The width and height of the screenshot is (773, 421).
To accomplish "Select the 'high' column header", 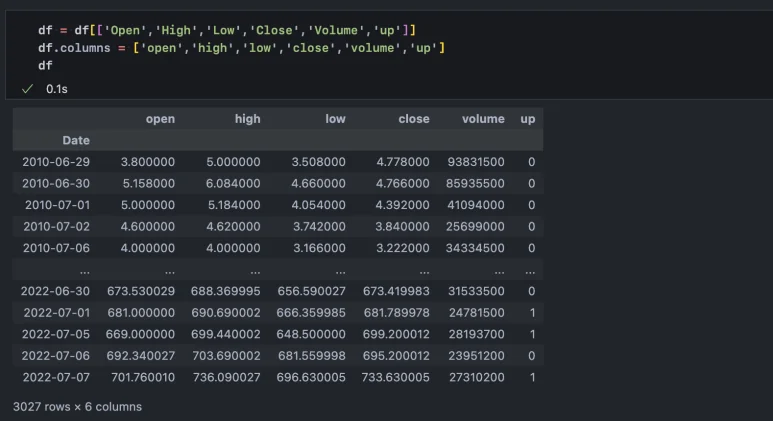I will (x=247, y=119).
